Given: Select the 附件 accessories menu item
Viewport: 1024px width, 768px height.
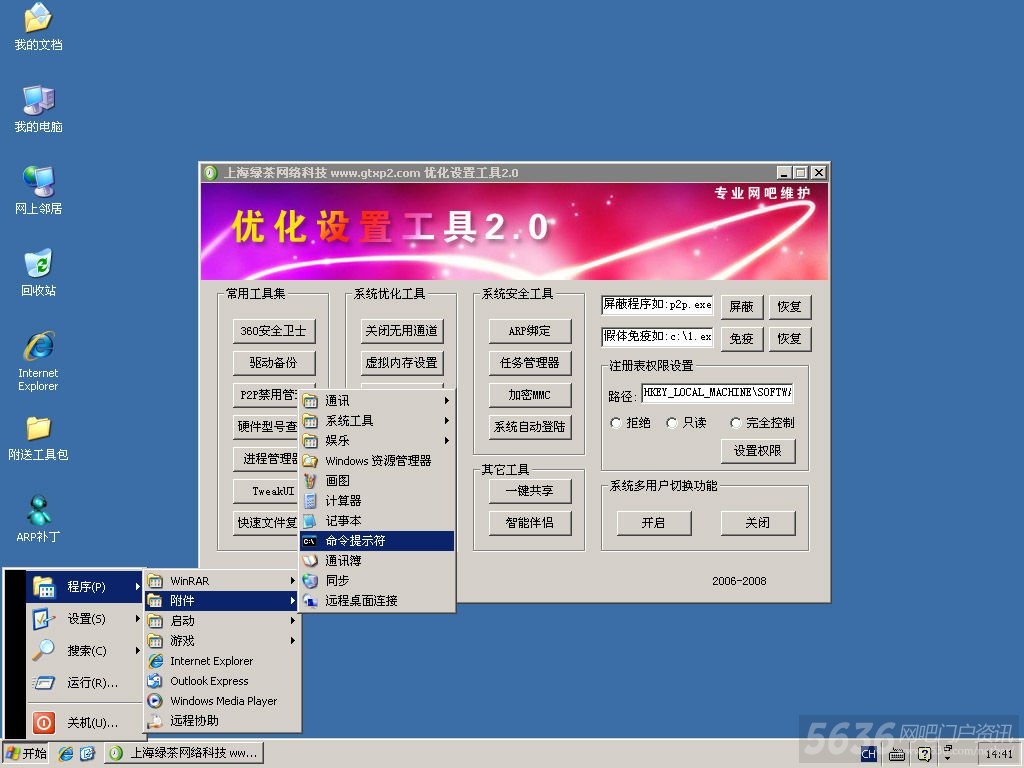Looking at the screenshot, I should coord(222,601).
